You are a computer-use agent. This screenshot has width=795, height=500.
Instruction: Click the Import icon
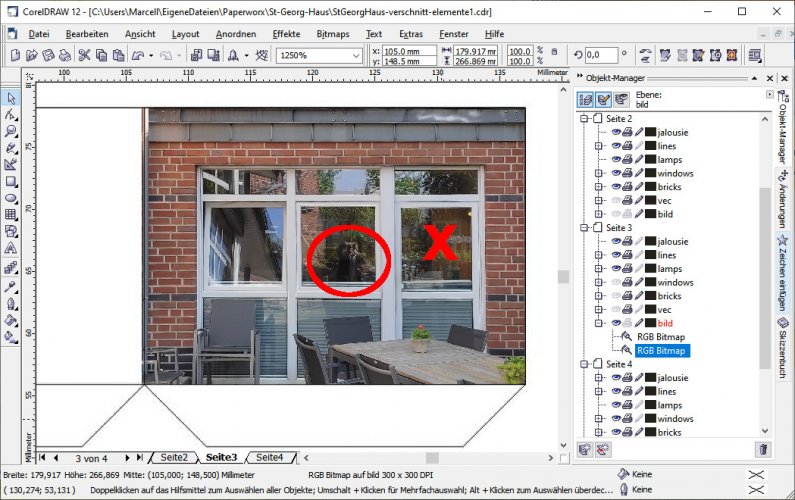point(196,55)
